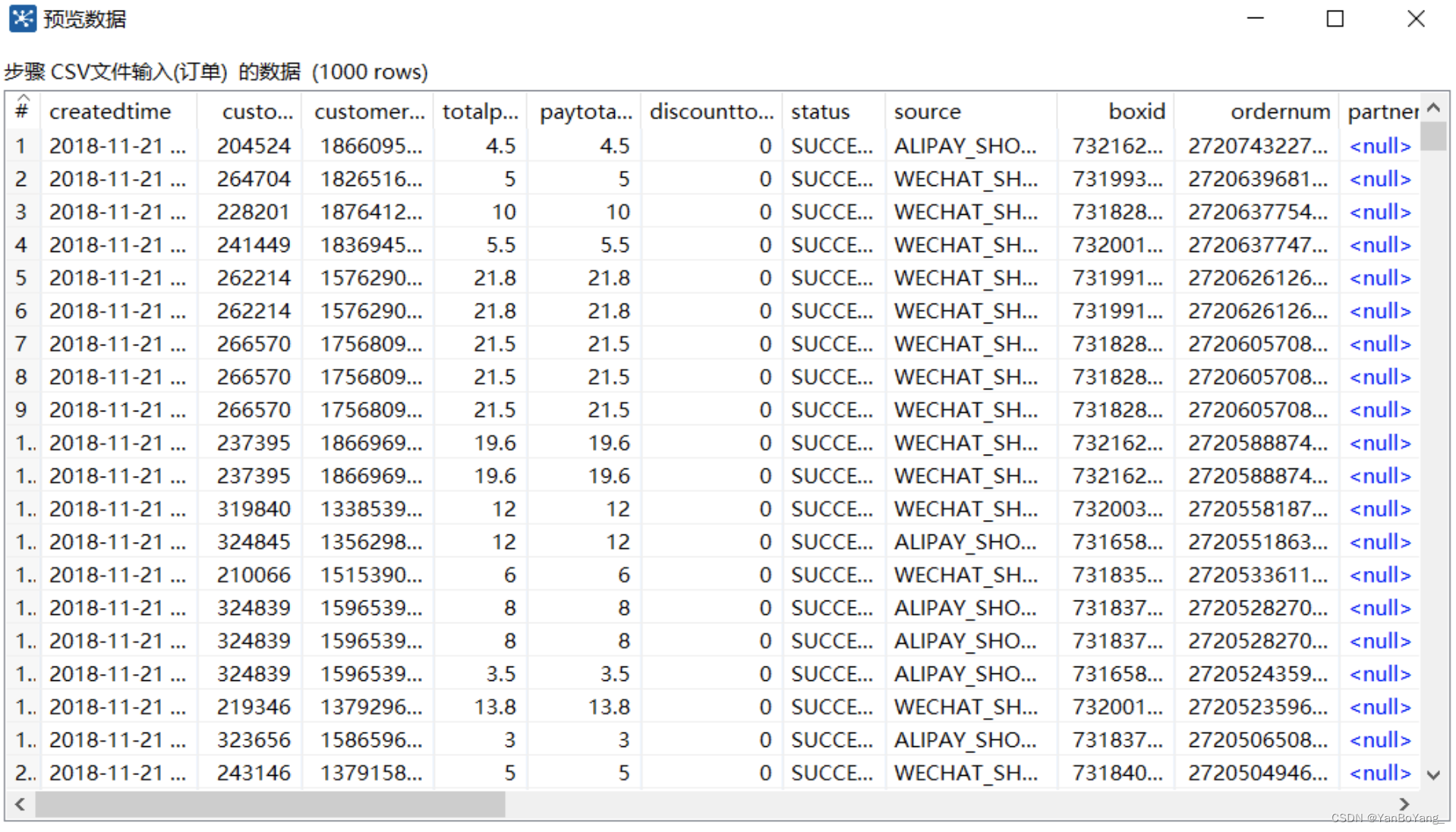This screenshot has height=832, width=1456.
Task: Click ordernum cell 2720558187...
Action: coord(1259,509)
